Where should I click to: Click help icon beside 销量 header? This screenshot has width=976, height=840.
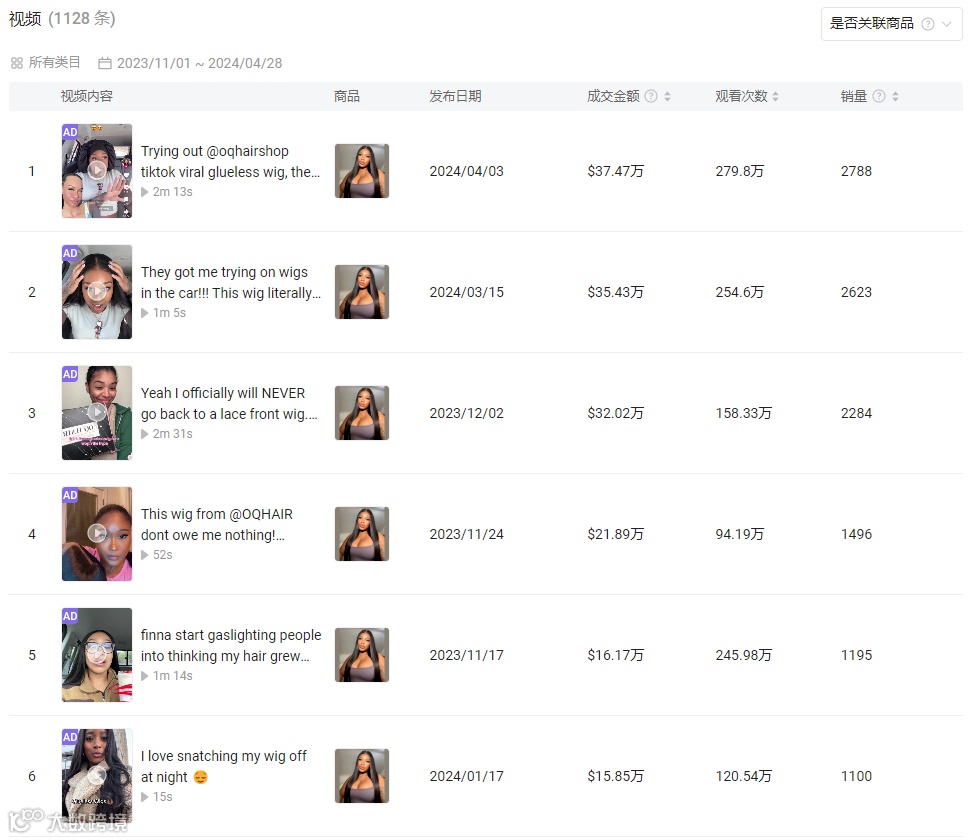[x=879, y=96]
